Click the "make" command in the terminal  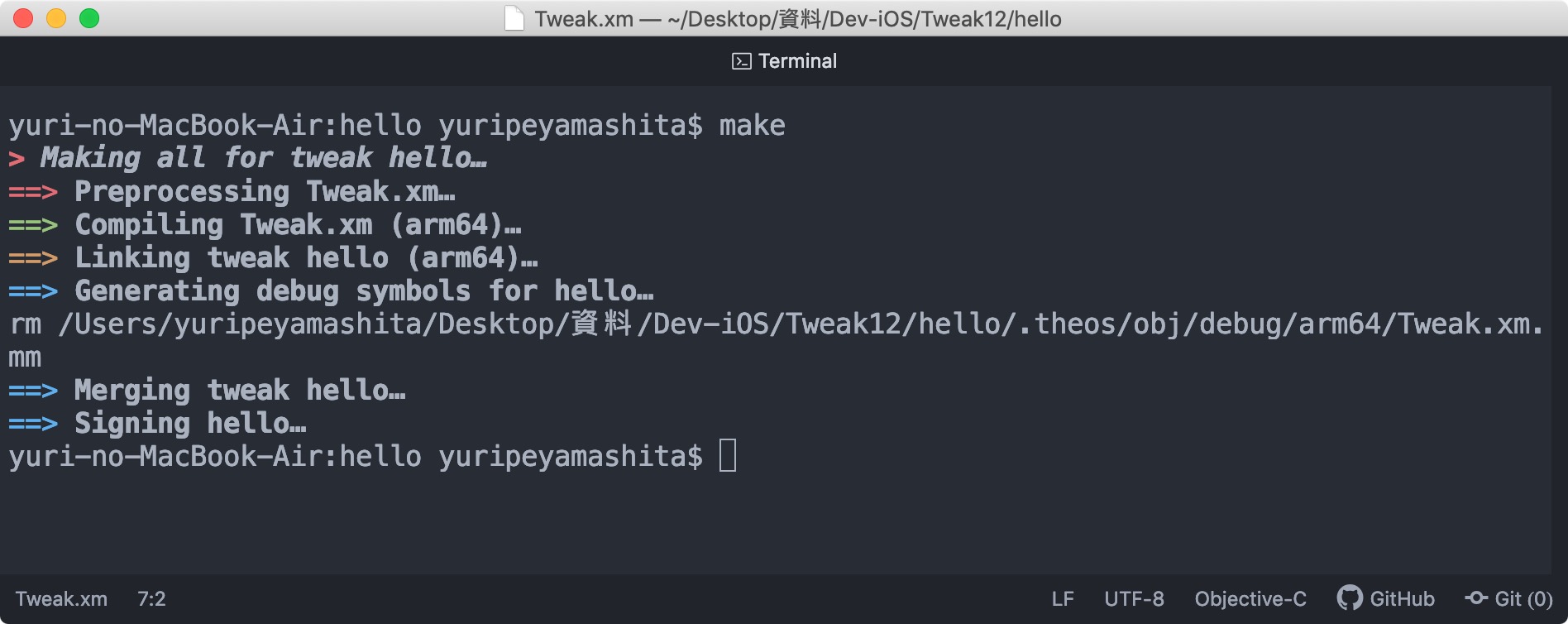point(752,125)
